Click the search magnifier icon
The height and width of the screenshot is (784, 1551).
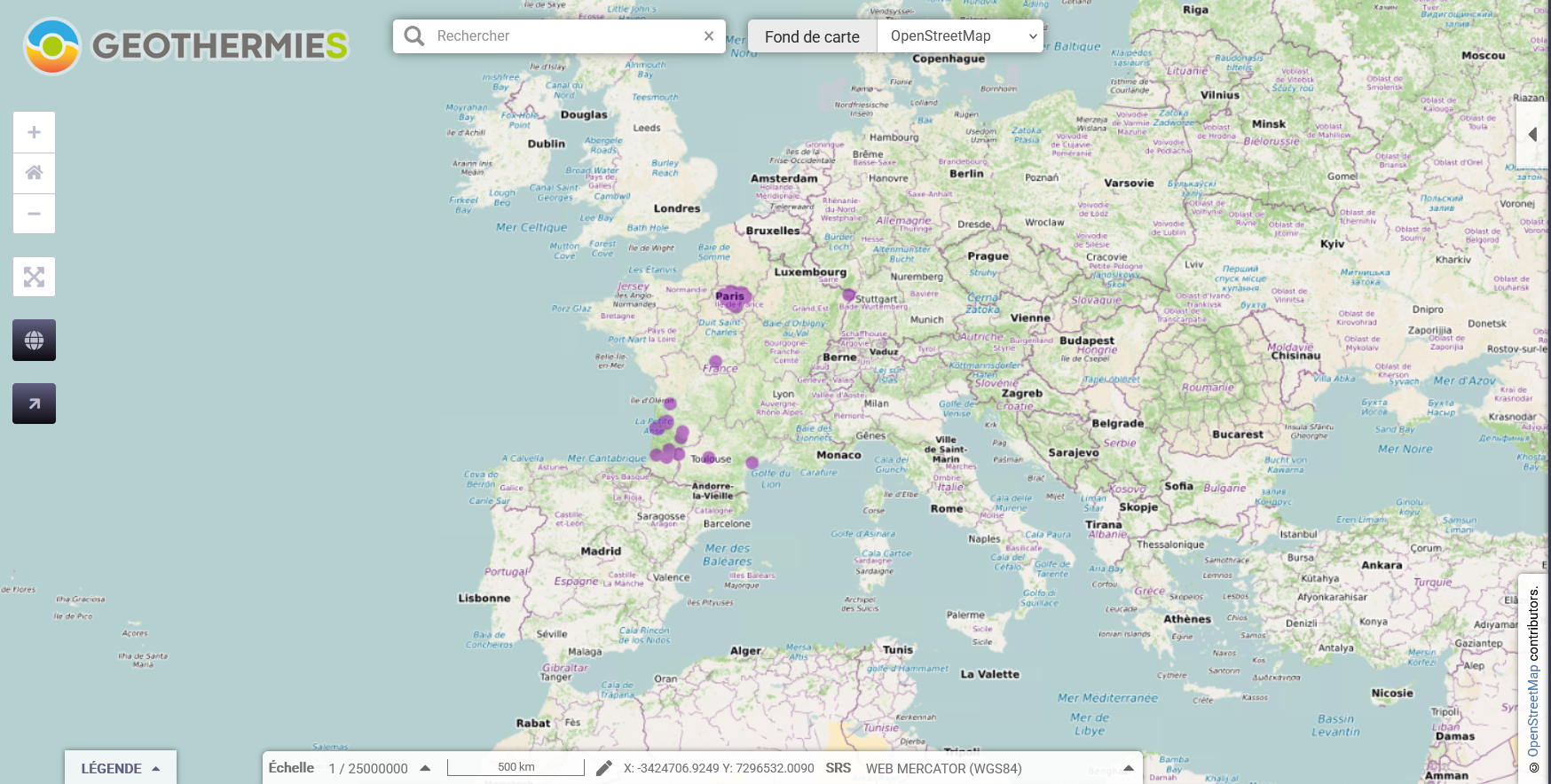click(x=413, y=36)
